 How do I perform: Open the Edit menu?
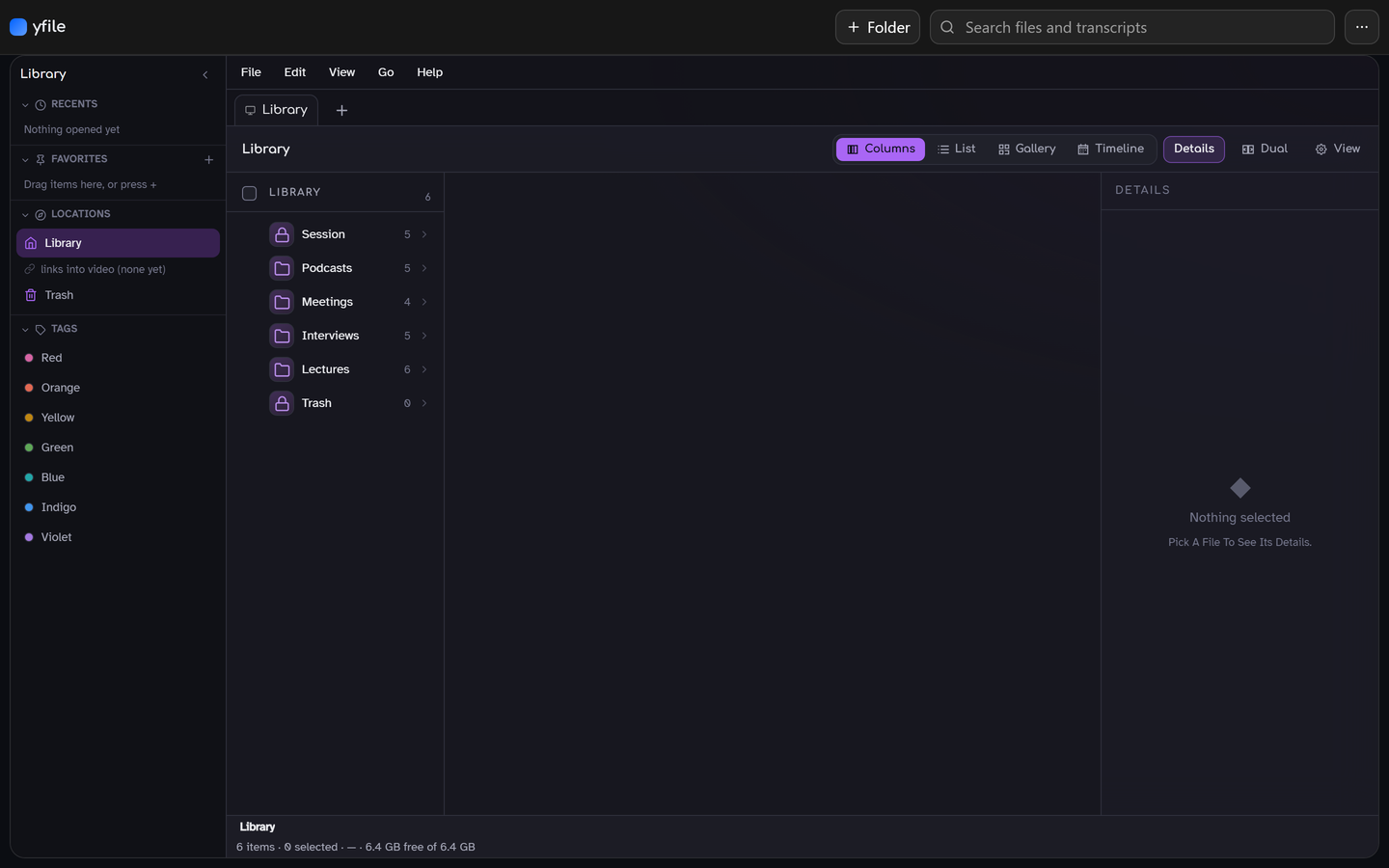click(295, 72)
